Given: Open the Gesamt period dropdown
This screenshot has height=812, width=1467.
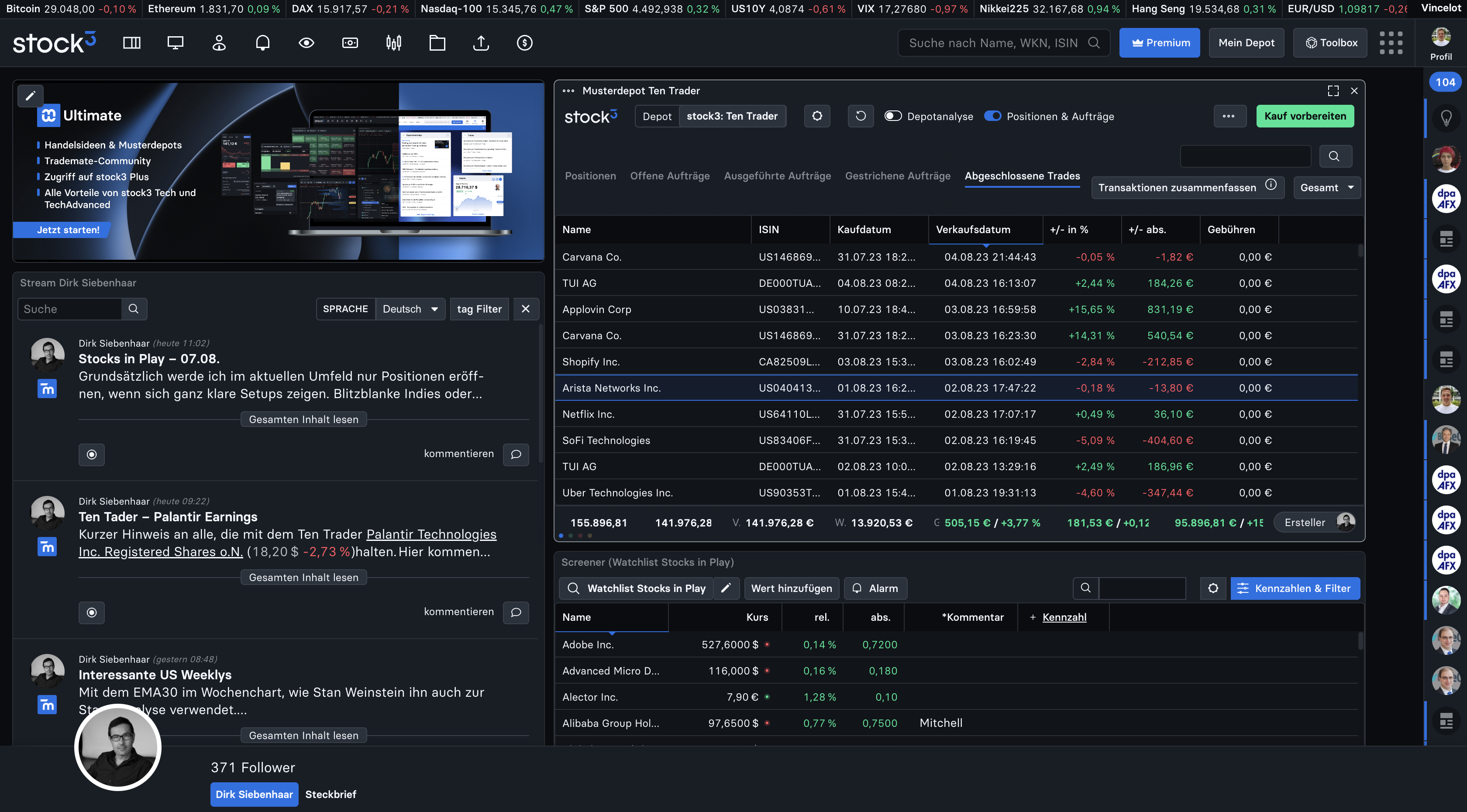Looking at the screenshot, I should coord(1327,187).
